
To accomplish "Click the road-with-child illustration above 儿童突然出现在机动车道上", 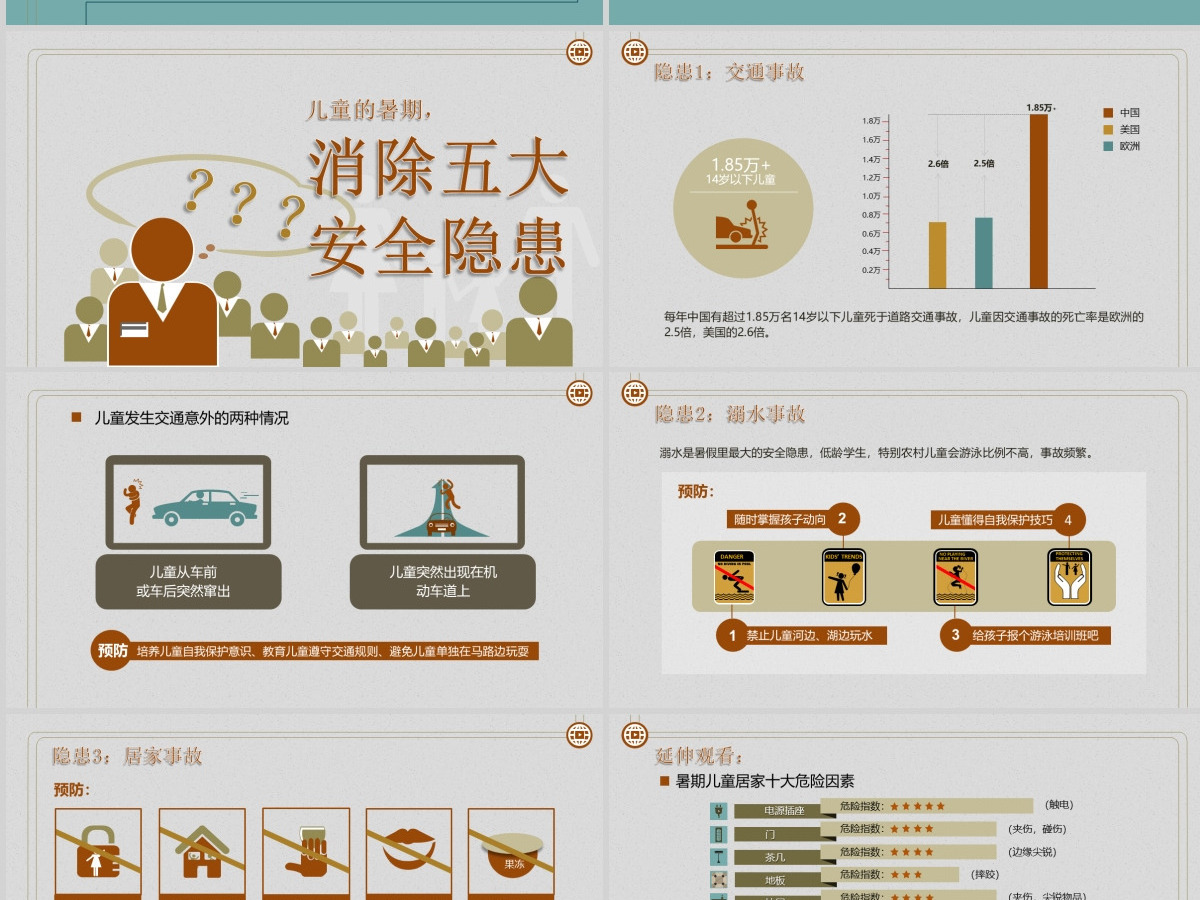I will point(442,502).
